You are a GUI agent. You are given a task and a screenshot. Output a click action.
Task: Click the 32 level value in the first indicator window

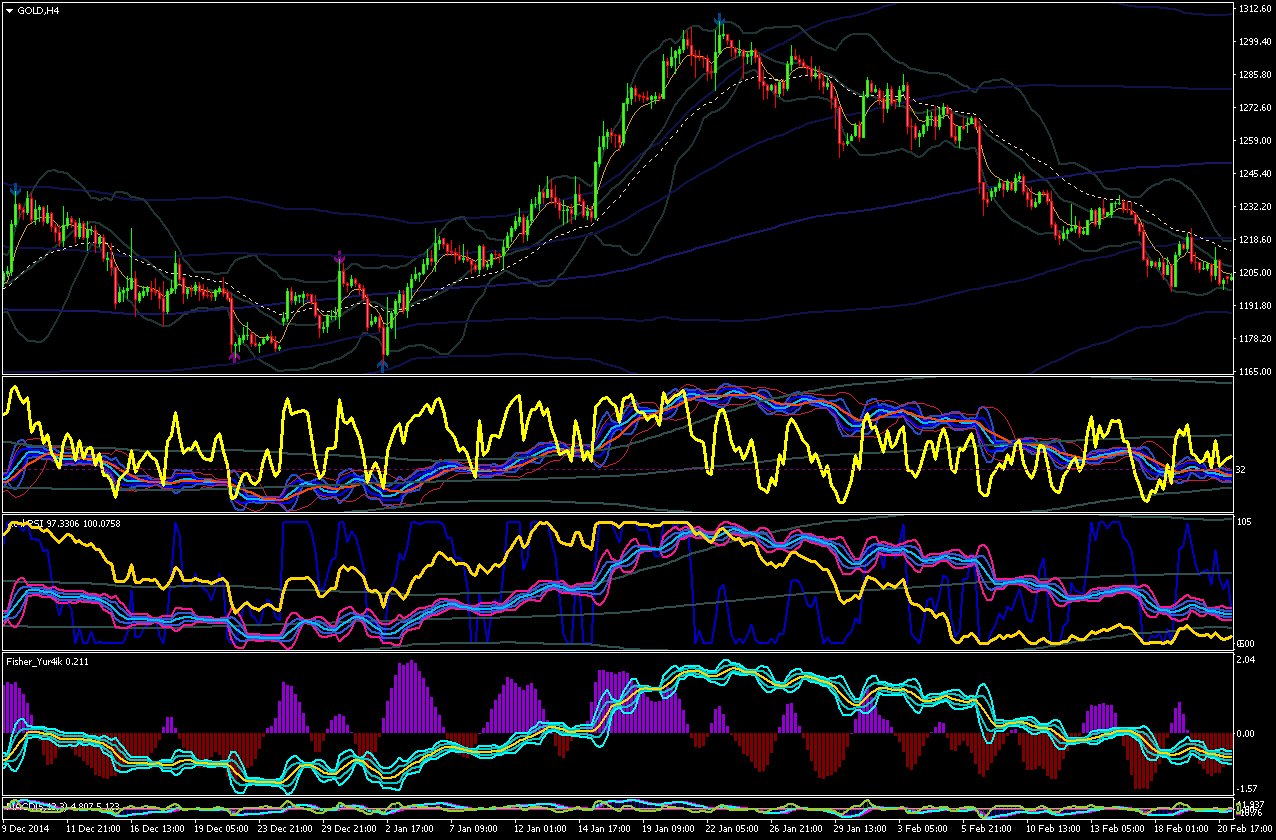point(1241,469)
